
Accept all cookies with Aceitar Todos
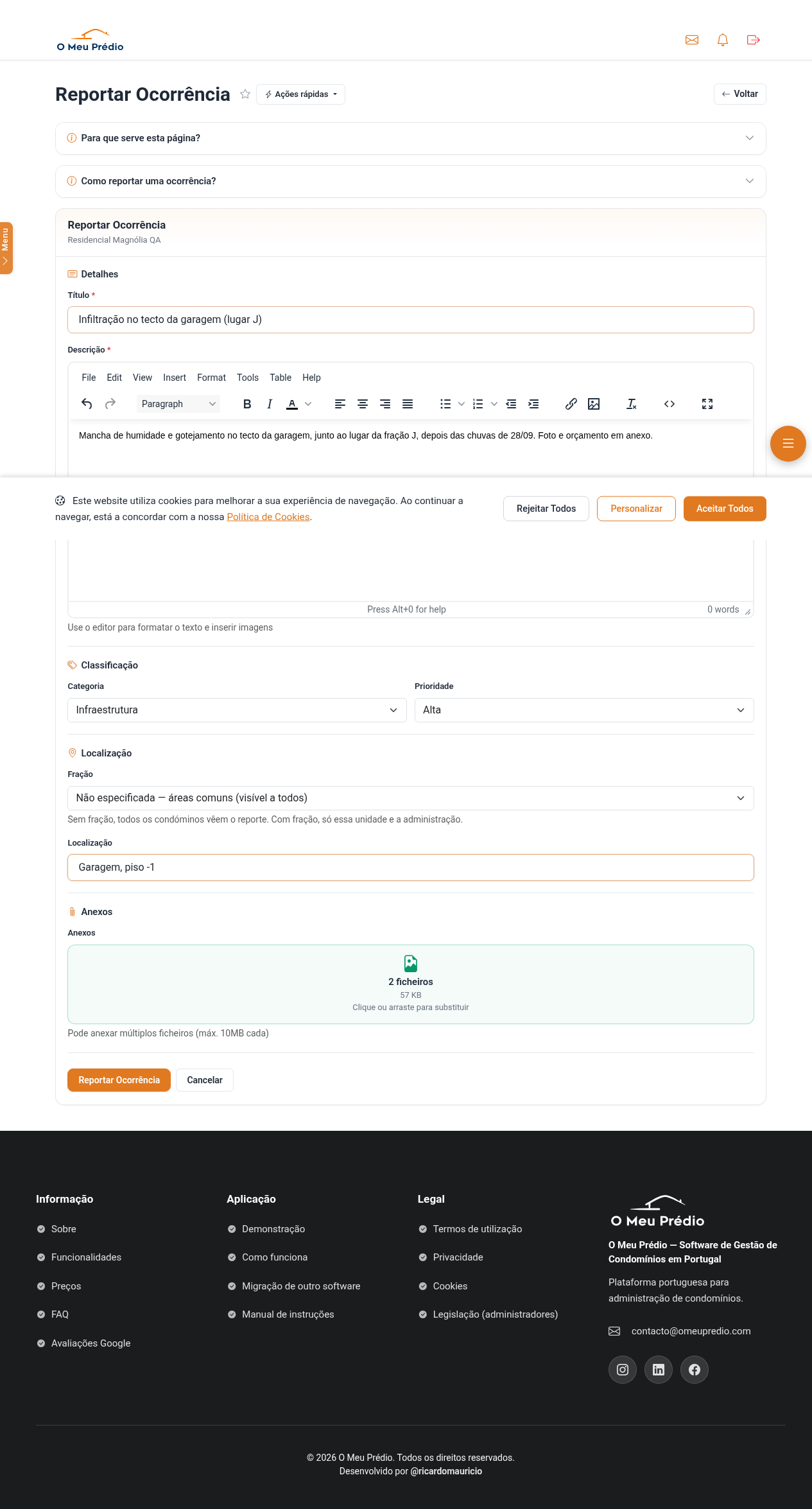(725, 509)
